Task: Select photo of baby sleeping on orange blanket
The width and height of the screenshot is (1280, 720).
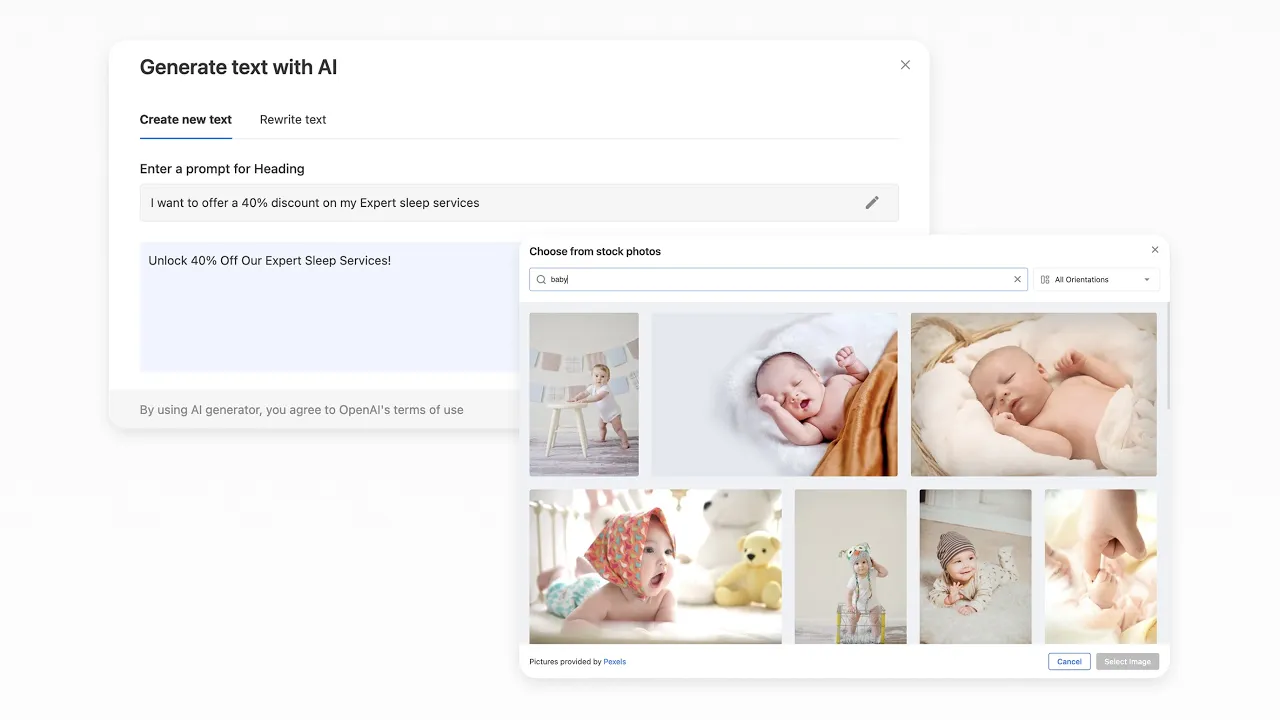Action: 774,394
